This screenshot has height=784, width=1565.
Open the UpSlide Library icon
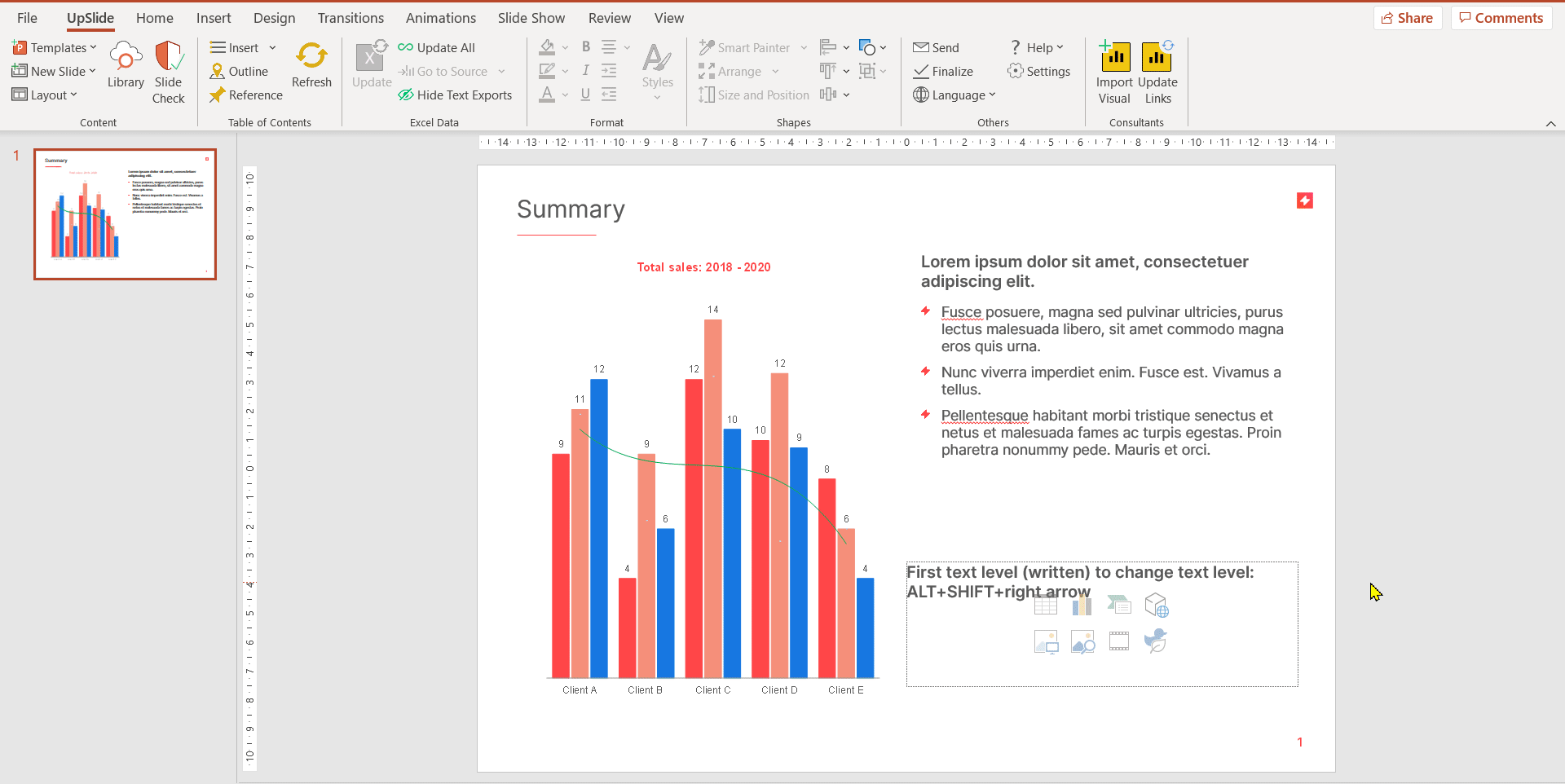126,64
